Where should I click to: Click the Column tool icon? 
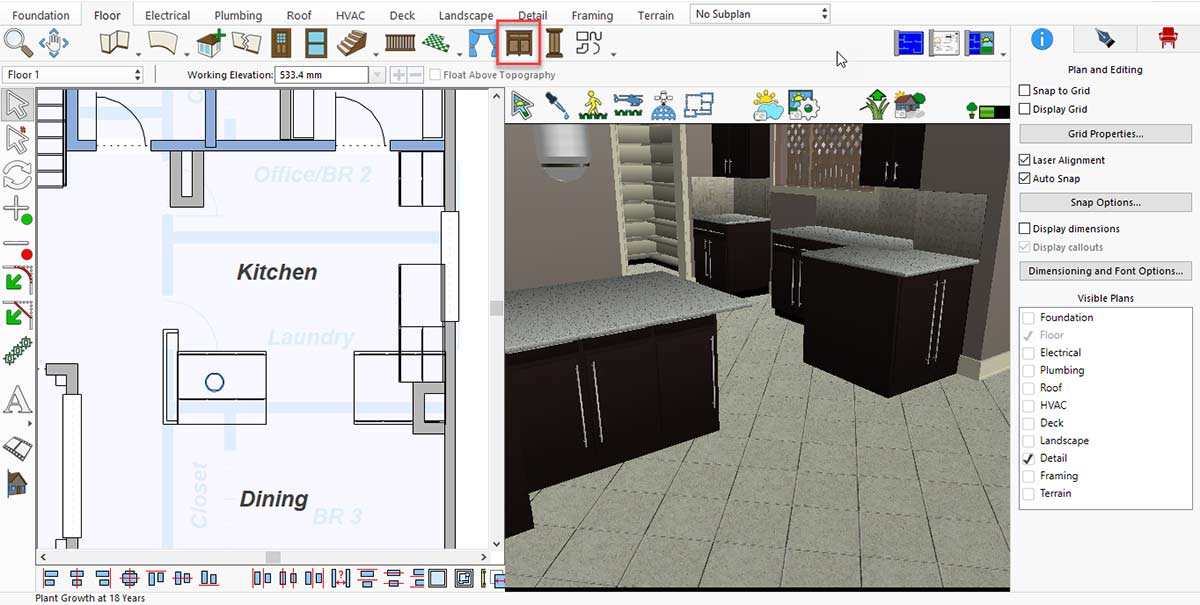[554, 43]
